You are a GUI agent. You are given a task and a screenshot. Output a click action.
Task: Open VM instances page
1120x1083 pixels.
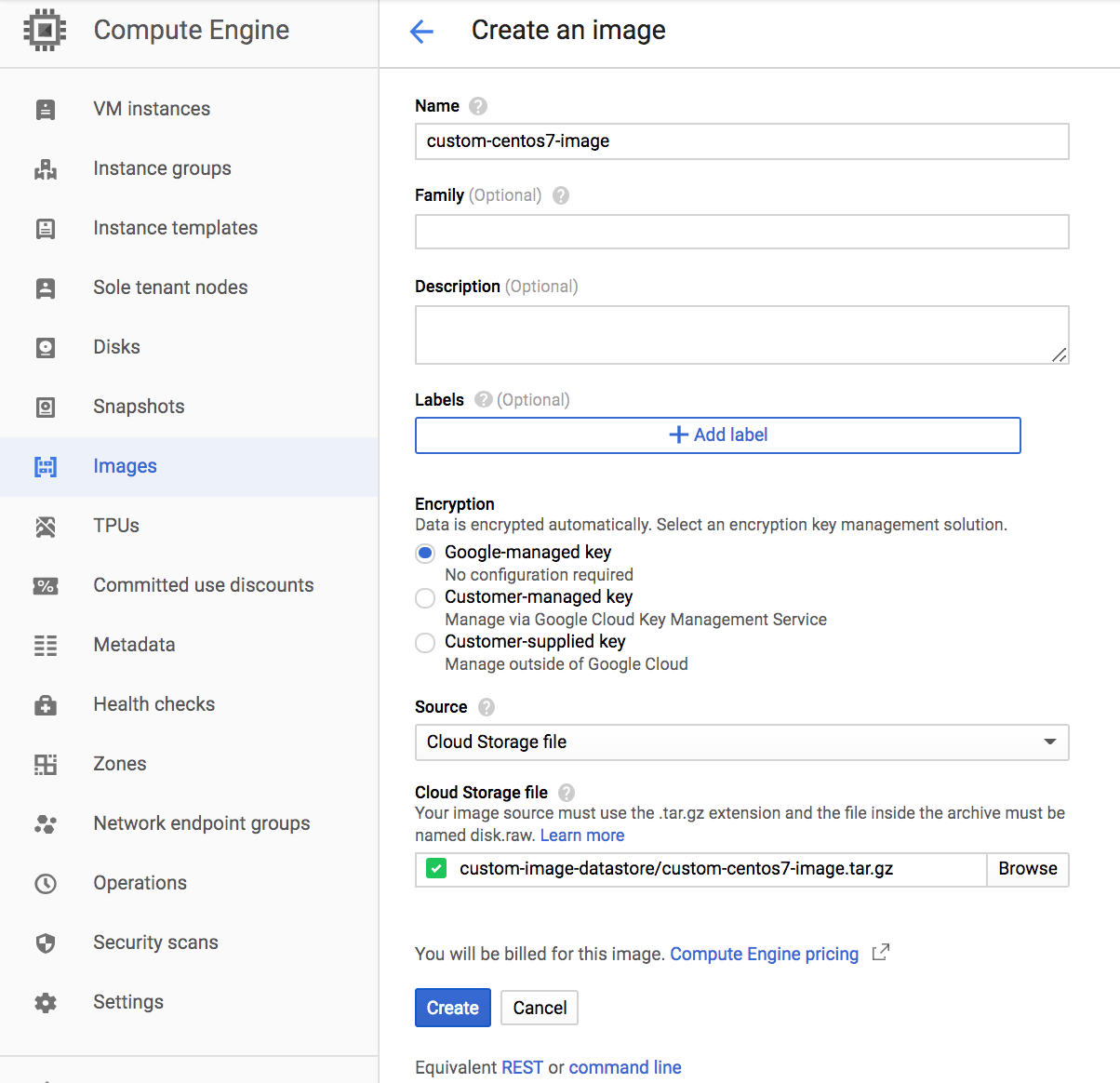coord(152,109)
